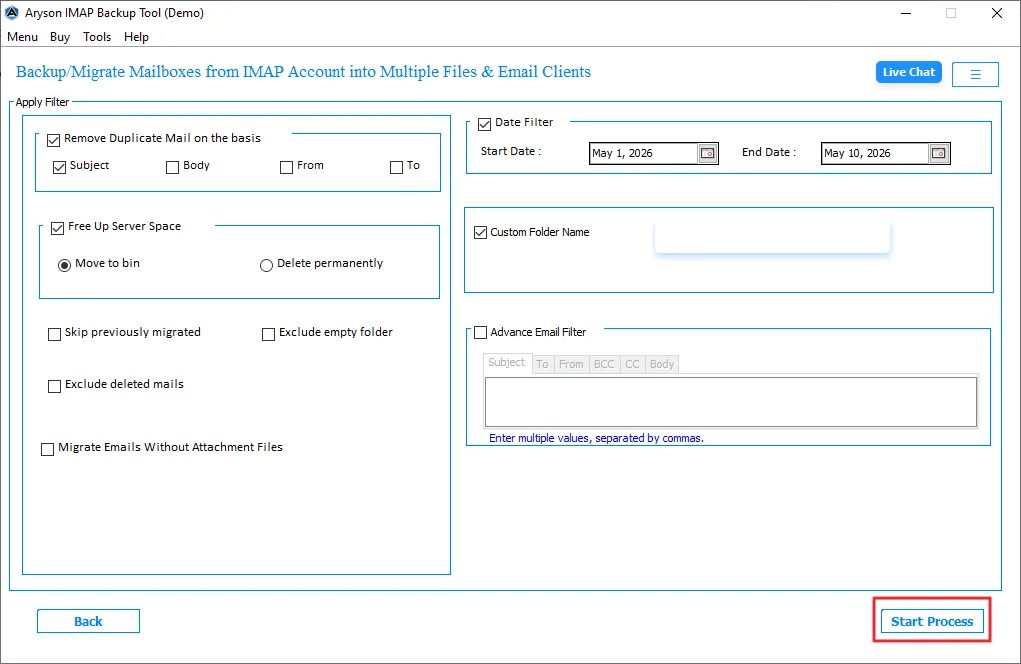
Task: Open the Menu menu
Action: point(22,37)
